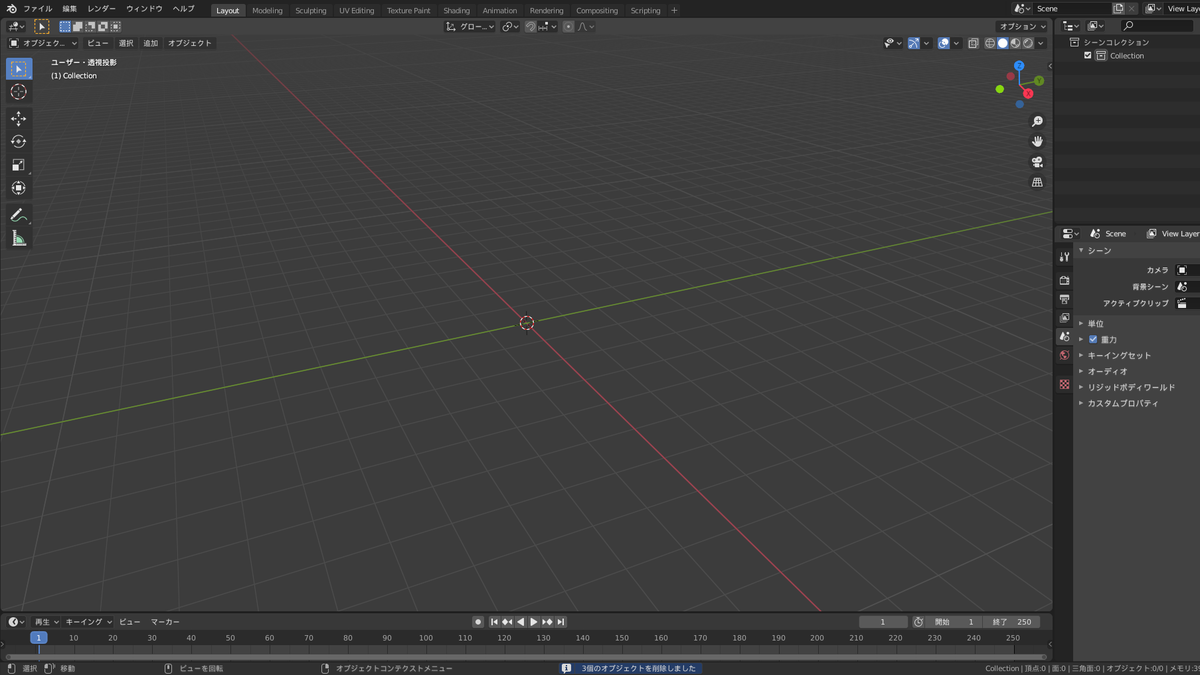Click the viewport zoom magnifier icon
The height and width of the screenshot is (675, 1200).
[1037, 122]
